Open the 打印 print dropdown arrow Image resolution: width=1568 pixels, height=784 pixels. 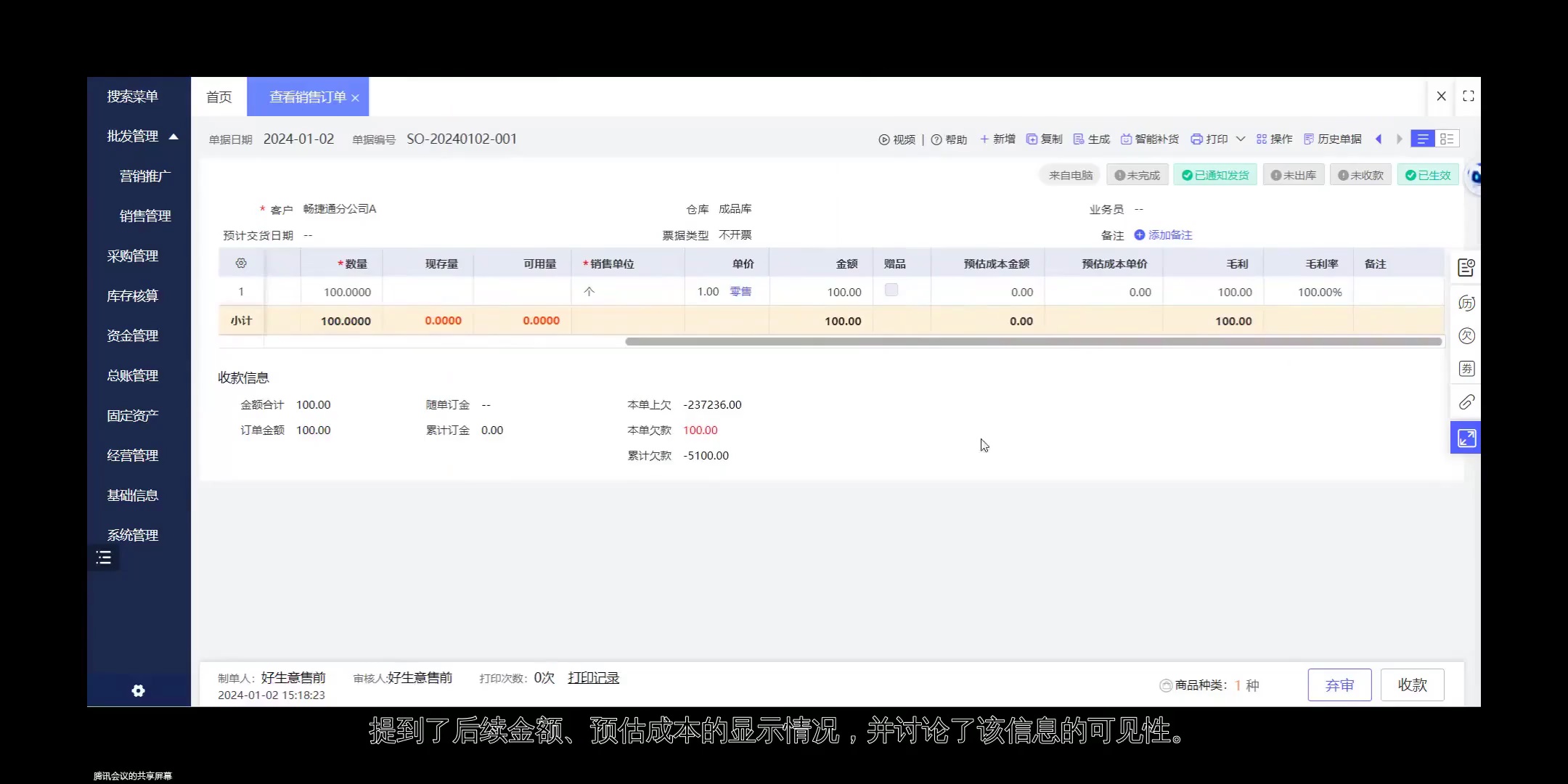point(1241,139)
